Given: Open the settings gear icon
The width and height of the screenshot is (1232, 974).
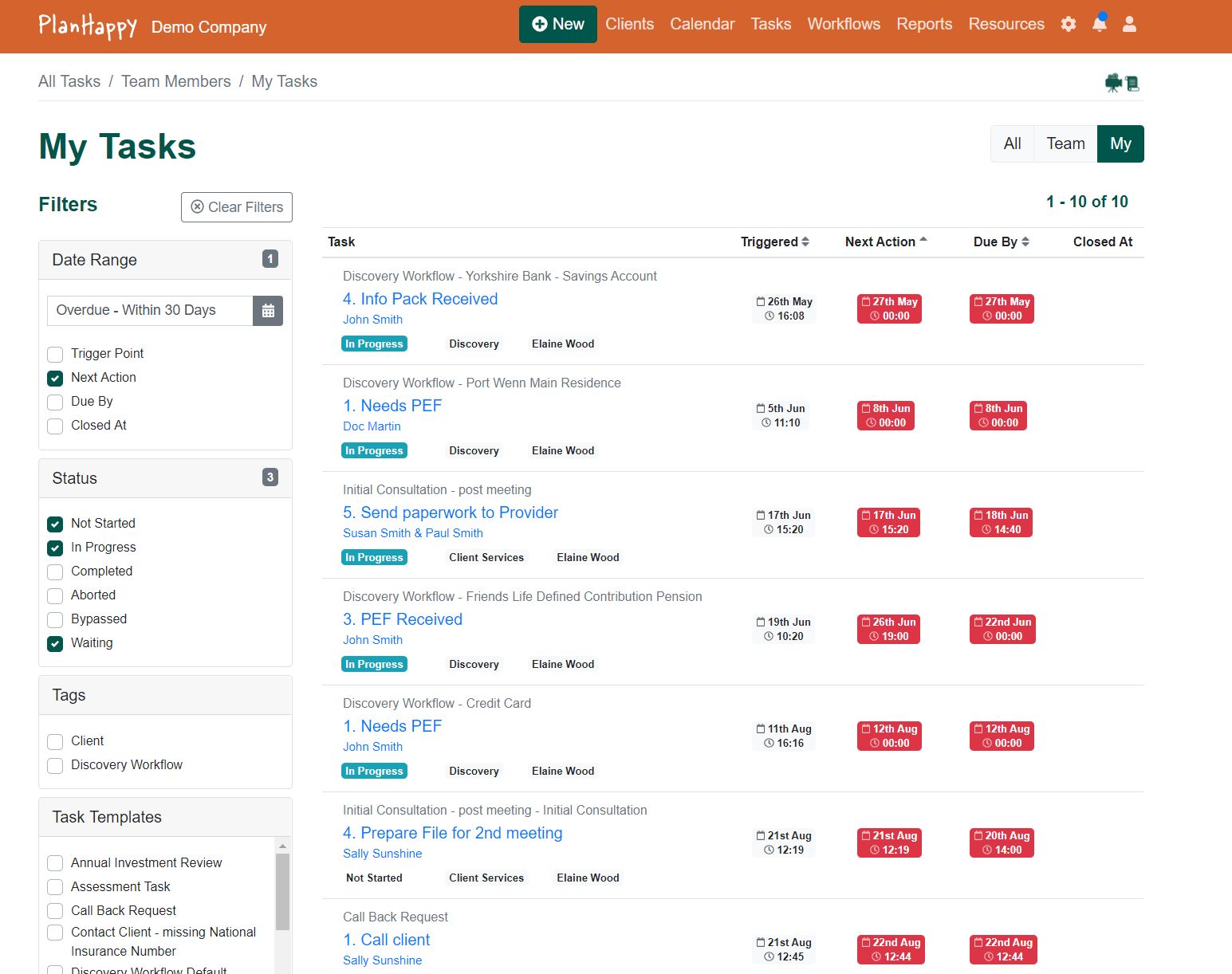Looking at the screenshot, I should (1069, 24).
